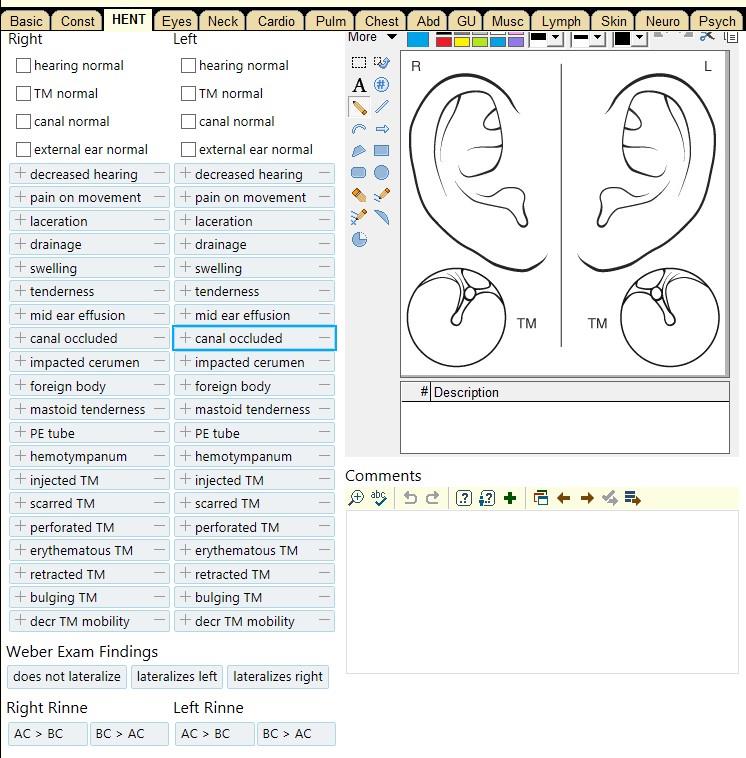Run spell check in Comments toolbar
The image size is (746, 758).
[379, 498]
